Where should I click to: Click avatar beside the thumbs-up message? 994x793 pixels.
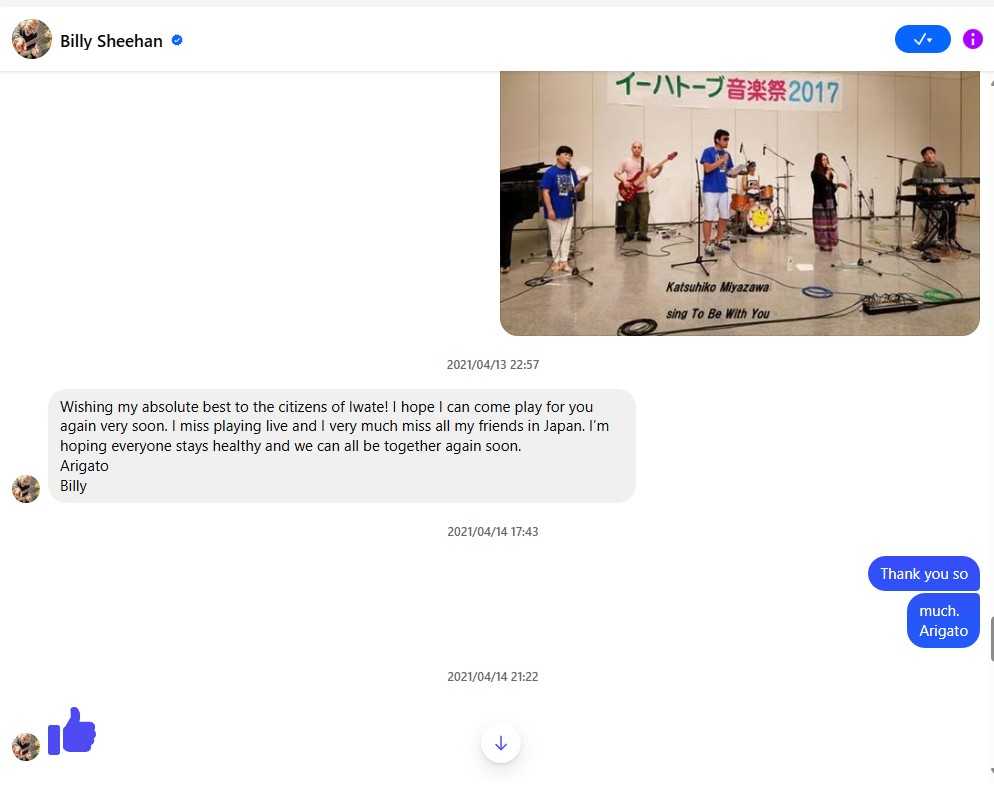[x=26, y=747]
